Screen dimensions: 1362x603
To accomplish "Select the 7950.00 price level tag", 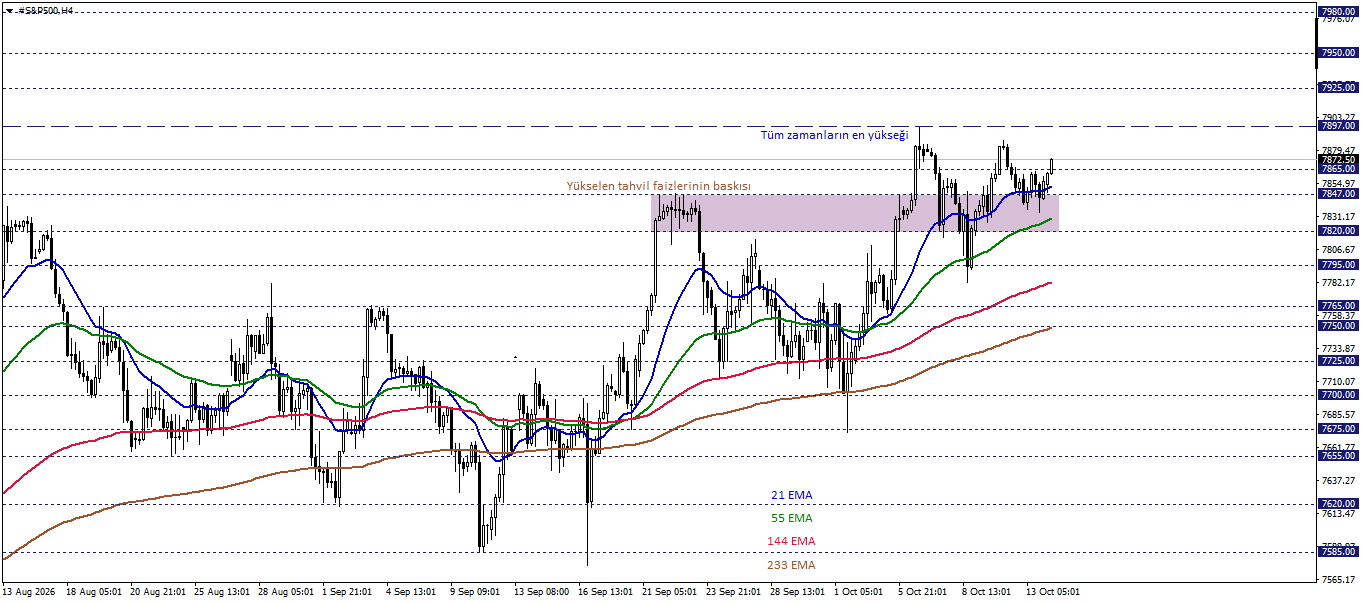I will pos(1338,53).
